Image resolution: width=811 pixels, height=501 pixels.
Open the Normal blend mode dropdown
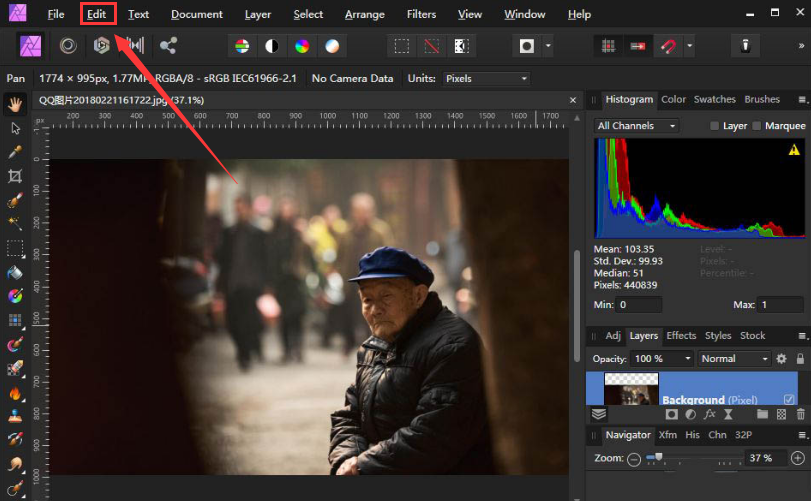tap(735, 358)
